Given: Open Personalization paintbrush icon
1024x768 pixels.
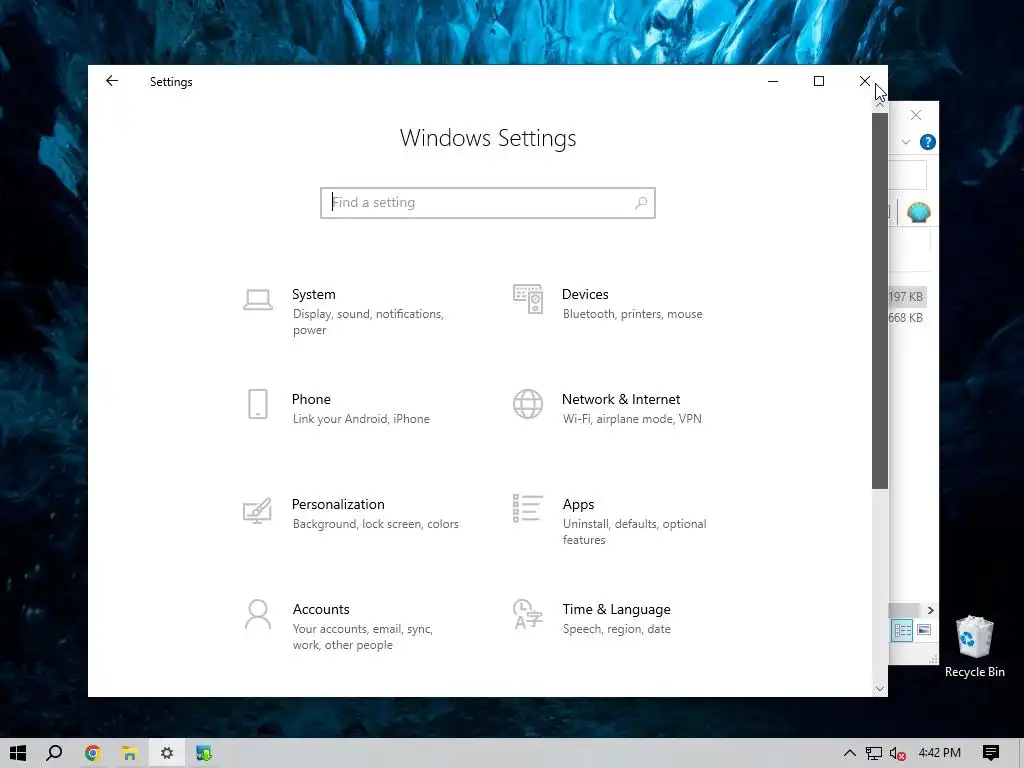Looking at the screenshot, I should pyautogui.click(x=257, y=510).
